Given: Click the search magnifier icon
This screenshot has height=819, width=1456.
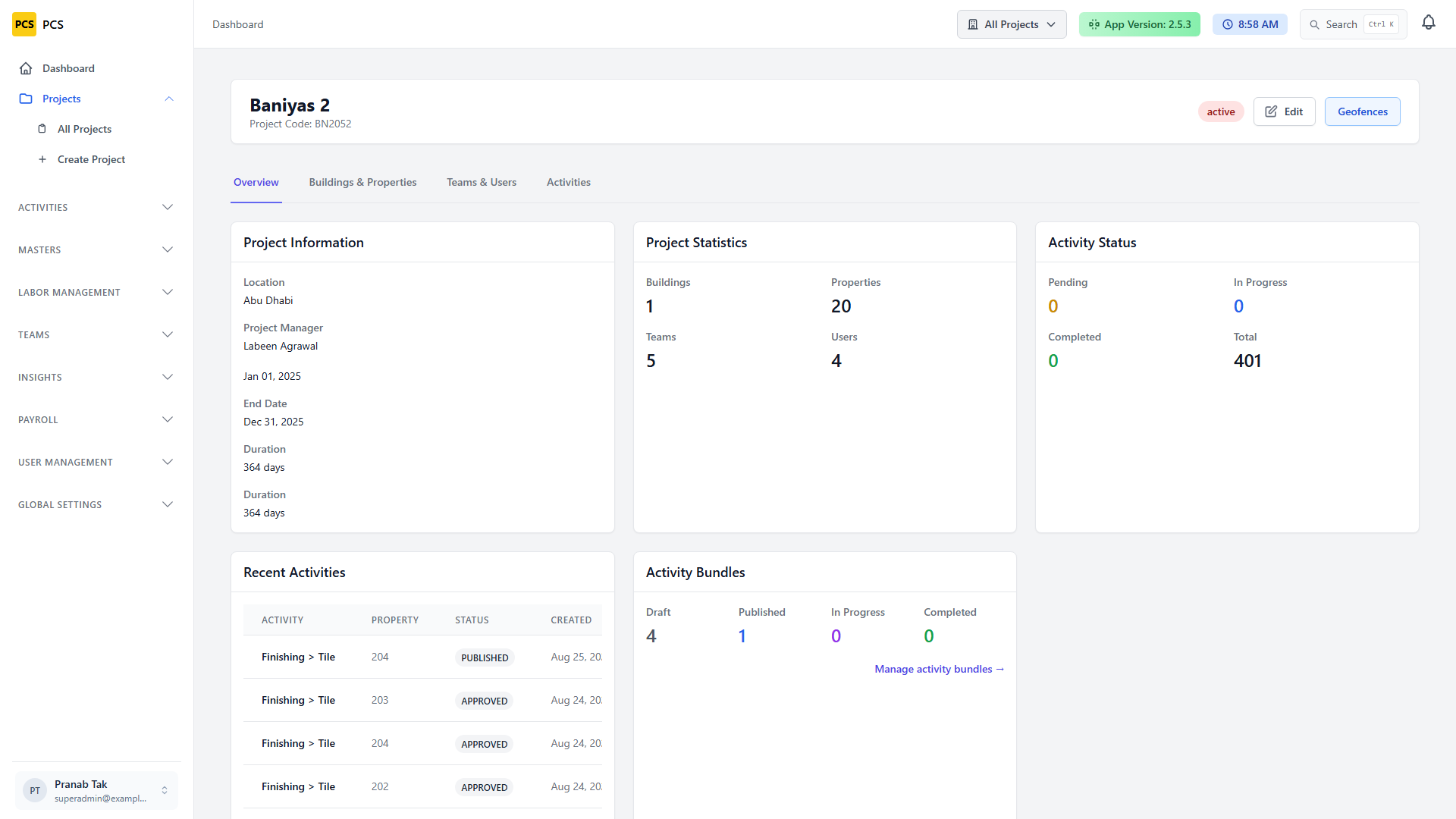Looking at the screenshot, I should [x=1315, y=25].
